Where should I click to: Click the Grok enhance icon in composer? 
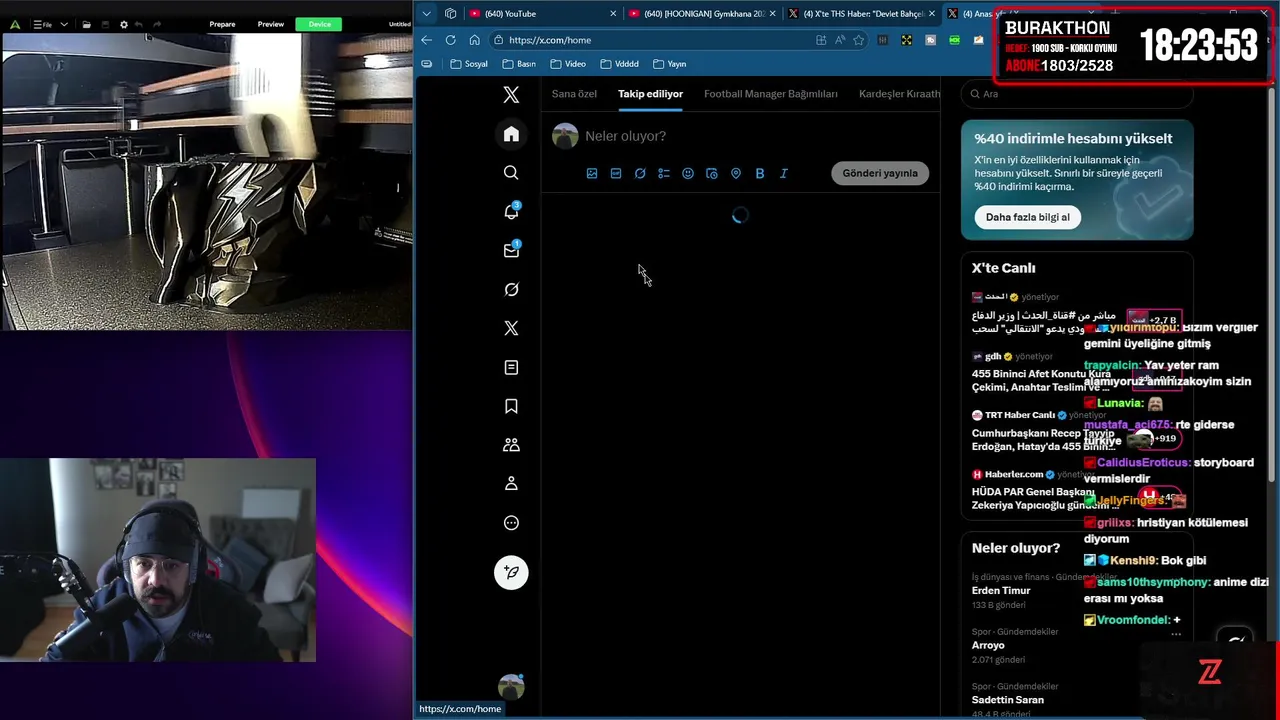pyautogui.click(x=640, y=173)
